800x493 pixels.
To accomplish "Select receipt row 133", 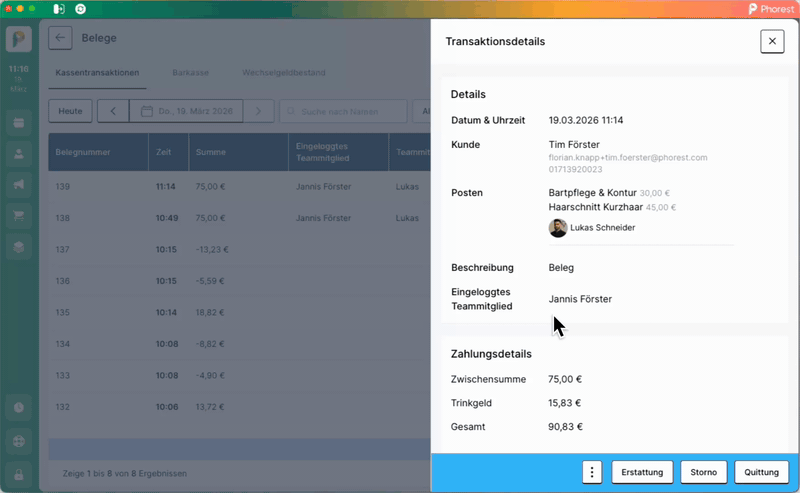I will tap(239, 376).
